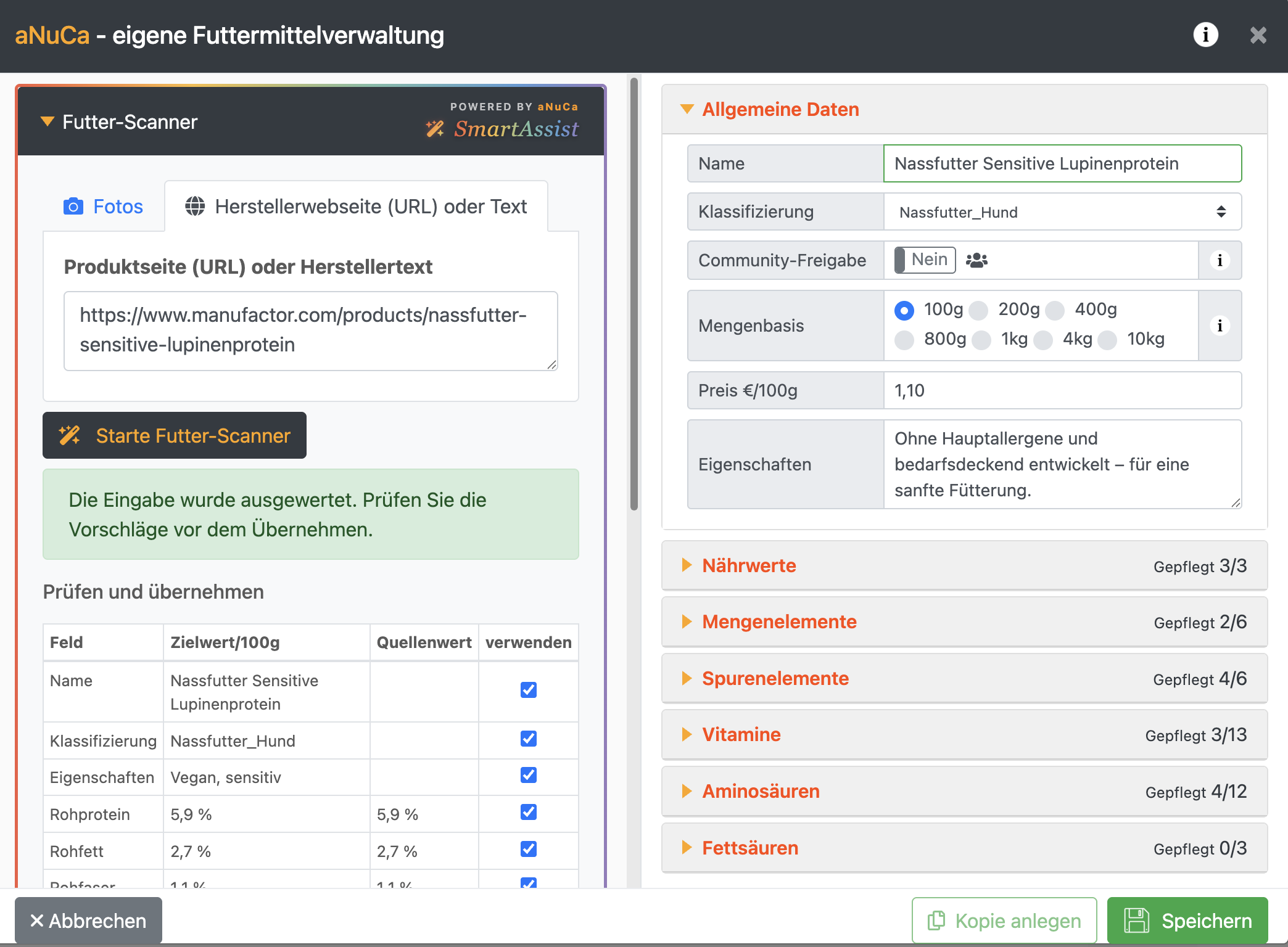The height and width of the screenshot is (947, 1288).
Task: Switch to the Fotos tab
Action: 103,207
